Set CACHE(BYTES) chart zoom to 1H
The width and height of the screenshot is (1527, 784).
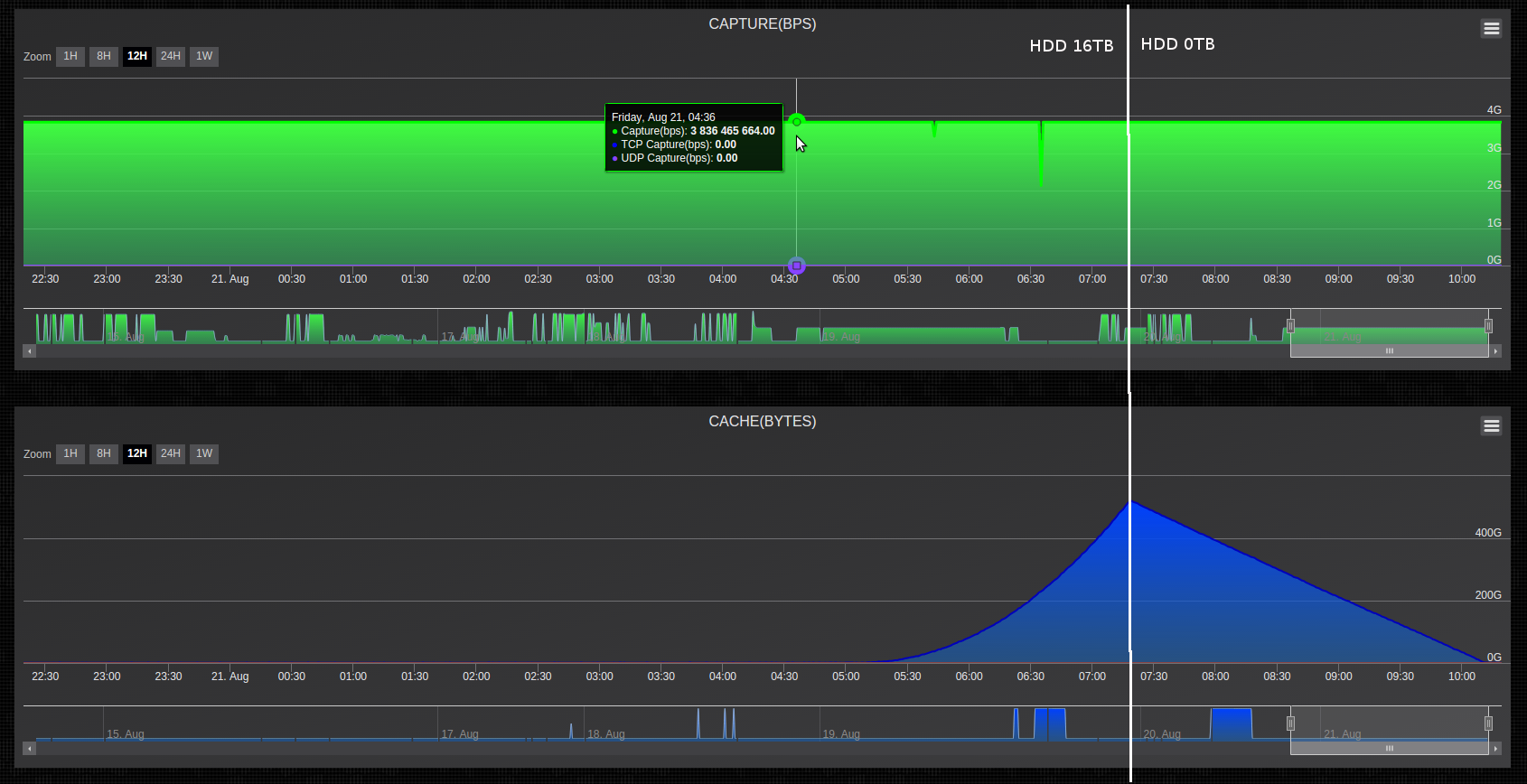coord(70,453)
